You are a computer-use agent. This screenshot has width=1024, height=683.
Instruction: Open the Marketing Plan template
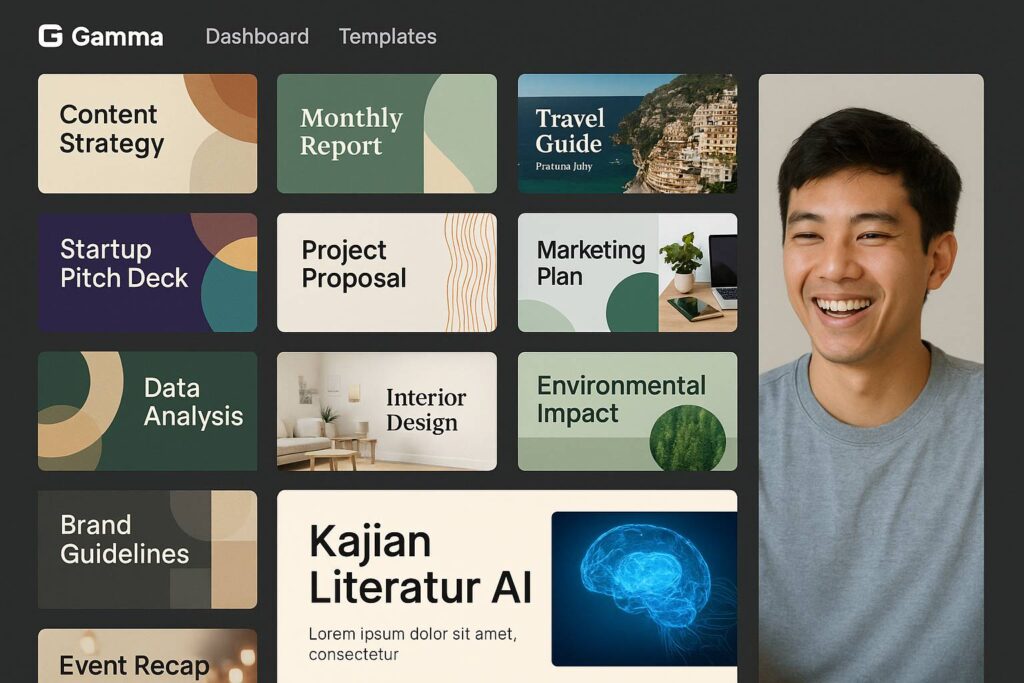click(x=628, y=272)
